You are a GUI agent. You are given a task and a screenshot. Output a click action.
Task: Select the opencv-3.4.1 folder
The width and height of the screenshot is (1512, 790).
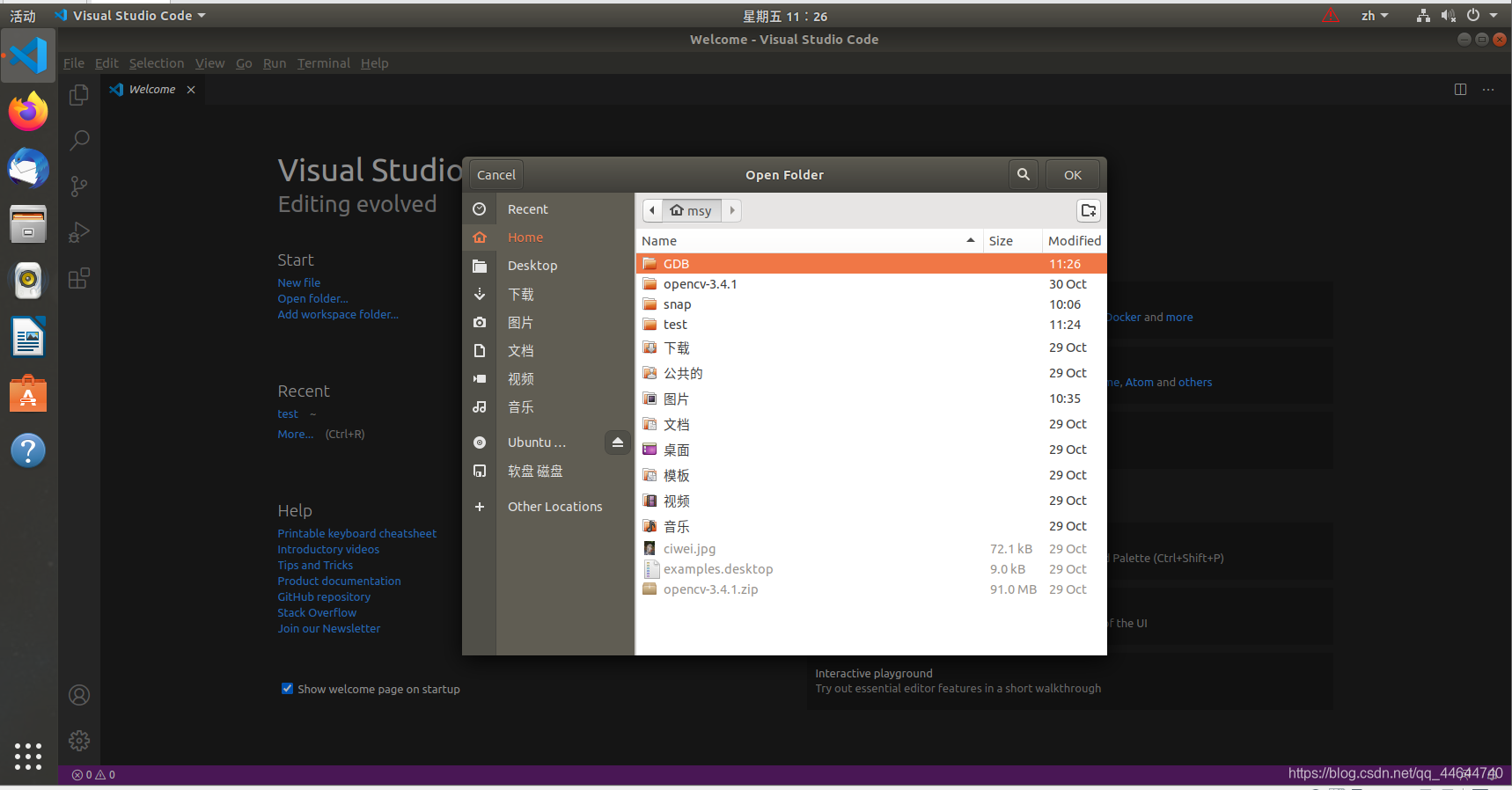pos(871,284)
